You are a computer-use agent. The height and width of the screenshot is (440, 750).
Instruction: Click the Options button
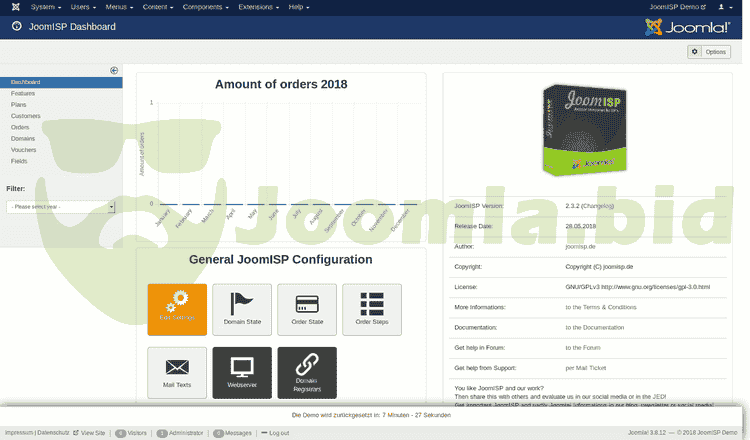709,52
